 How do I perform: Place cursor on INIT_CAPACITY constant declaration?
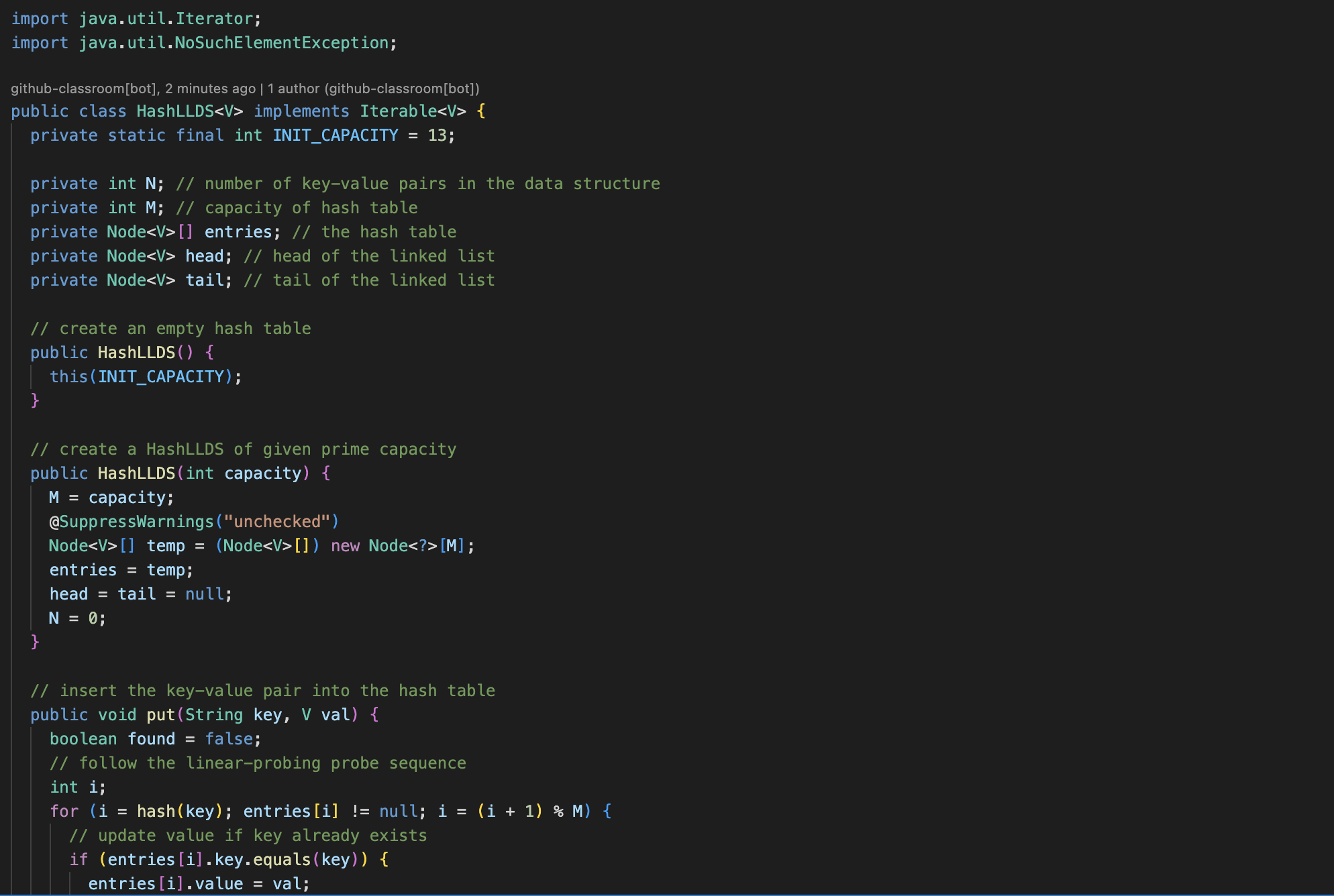(x=335, y=135)
